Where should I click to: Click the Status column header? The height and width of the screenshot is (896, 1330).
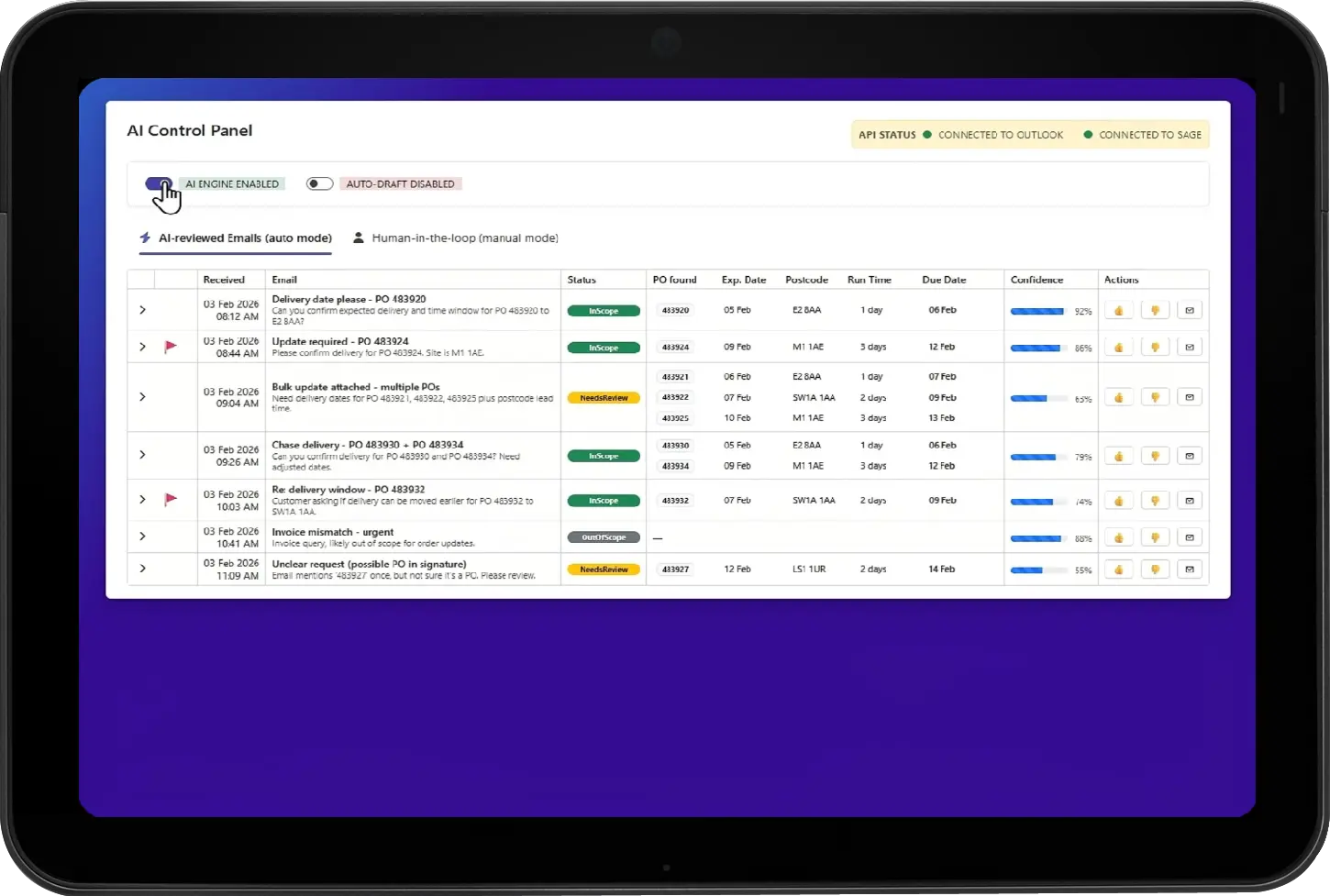582,280
